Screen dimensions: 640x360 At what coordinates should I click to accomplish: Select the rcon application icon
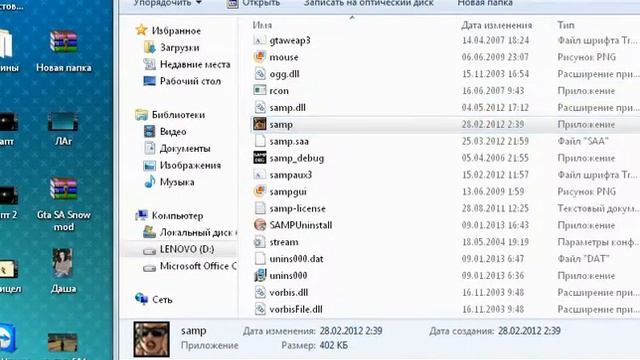[260, 90]
